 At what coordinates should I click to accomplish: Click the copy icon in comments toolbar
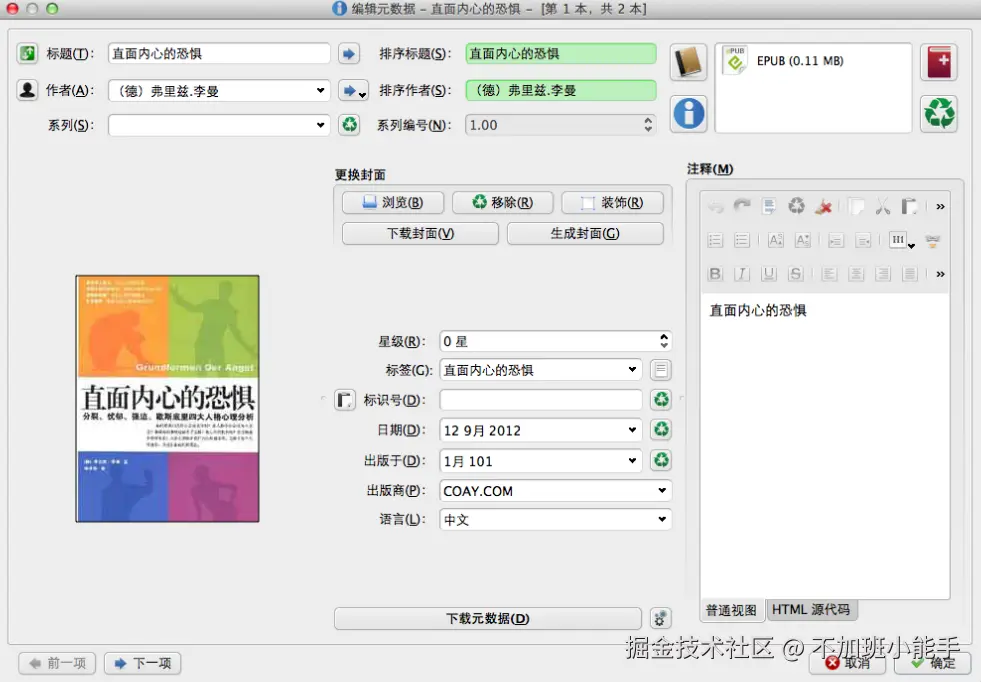pyautogui.click(x=856, y=206)
